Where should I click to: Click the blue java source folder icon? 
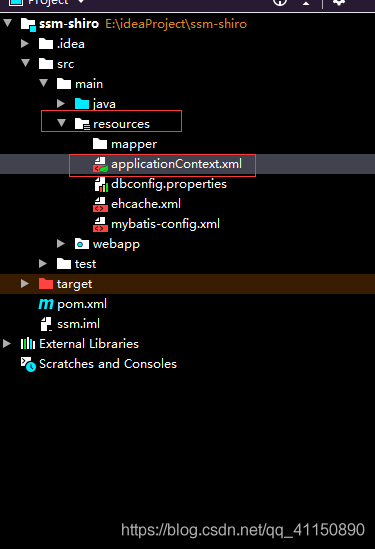tap(82, 104)
